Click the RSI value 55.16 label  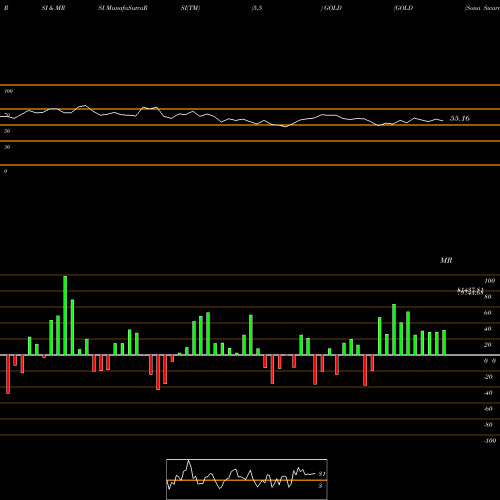point(460,118)
